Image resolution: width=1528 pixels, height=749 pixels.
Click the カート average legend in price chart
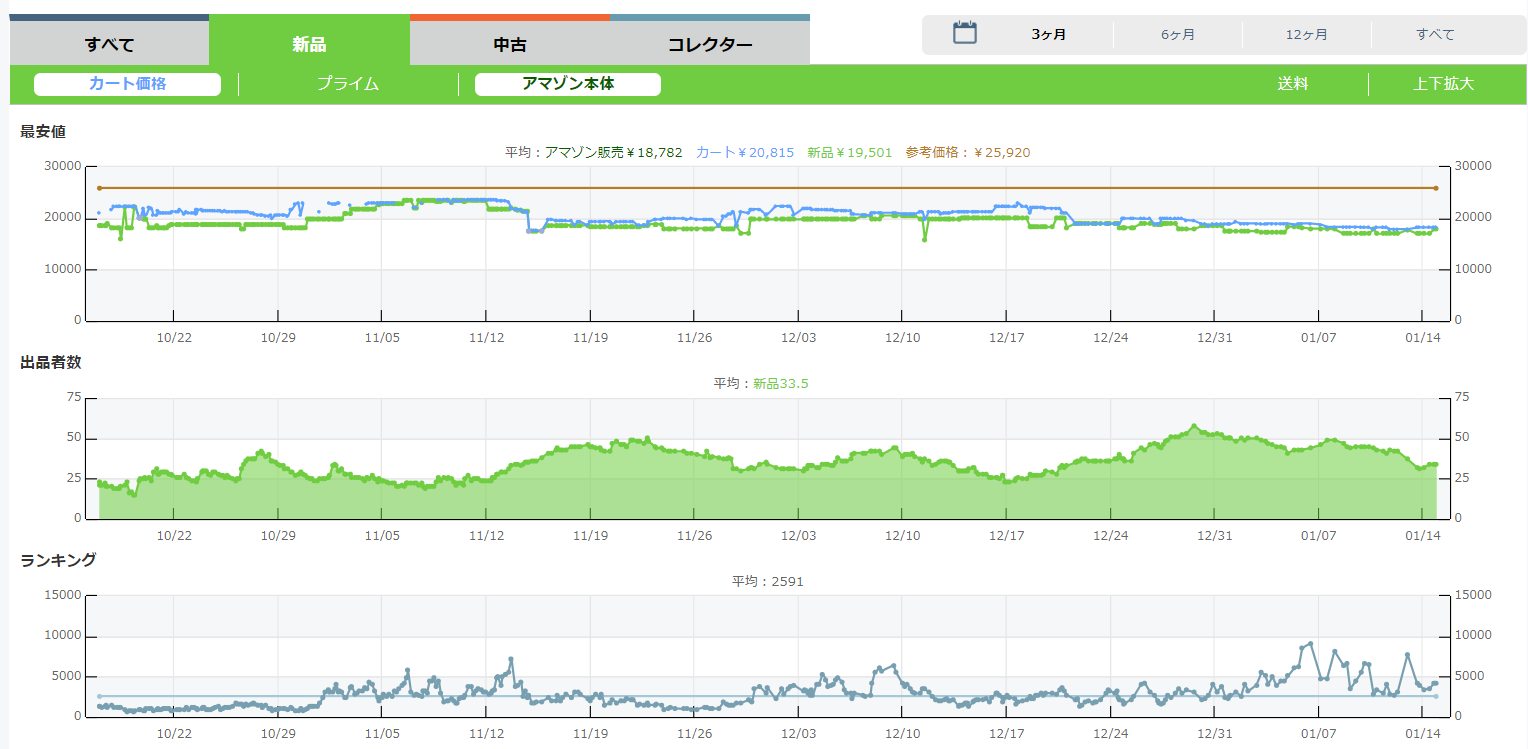(744, 153)
